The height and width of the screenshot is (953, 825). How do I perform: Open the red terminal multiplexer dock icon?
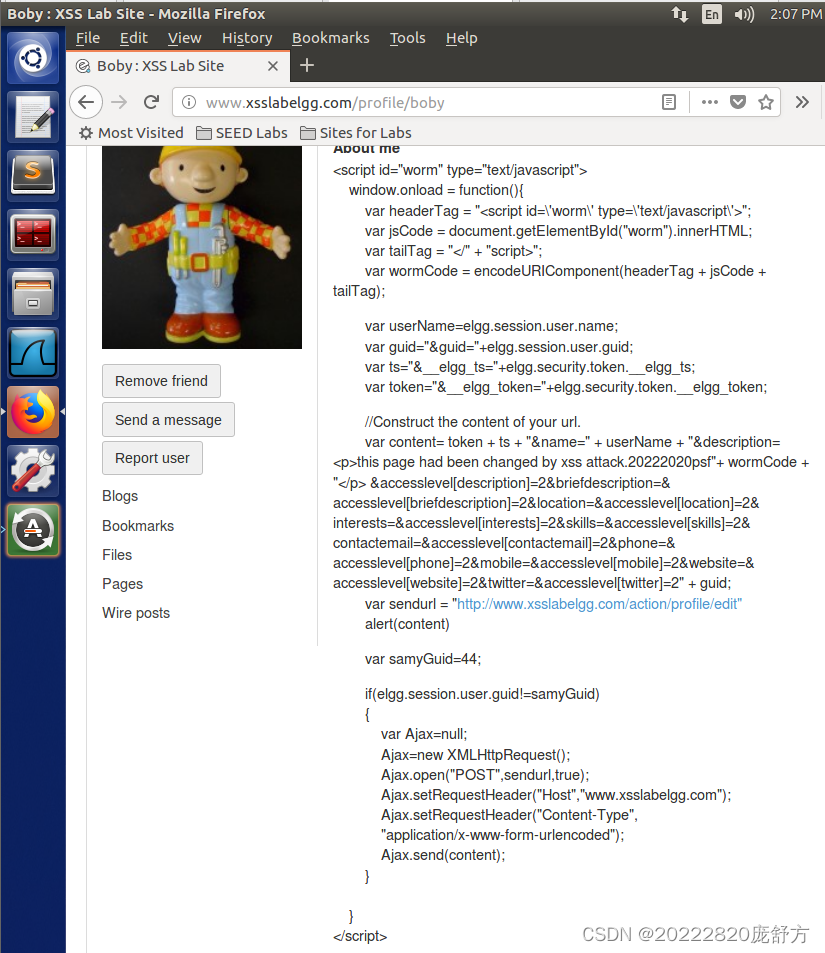click(x=33, y=235)
